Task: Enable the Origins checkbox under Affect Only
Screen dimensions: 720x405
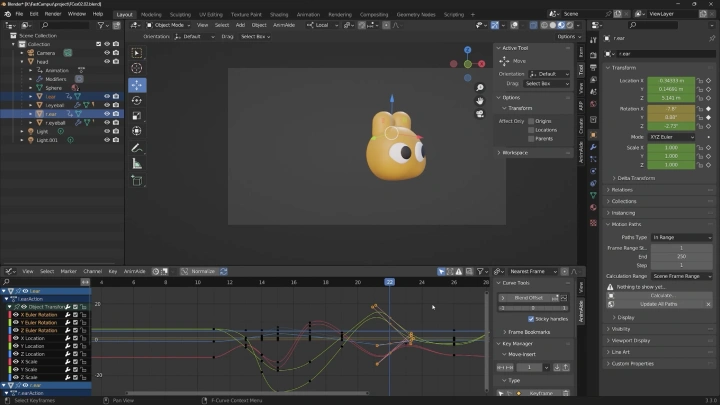Action: click(x=531, y=121)
